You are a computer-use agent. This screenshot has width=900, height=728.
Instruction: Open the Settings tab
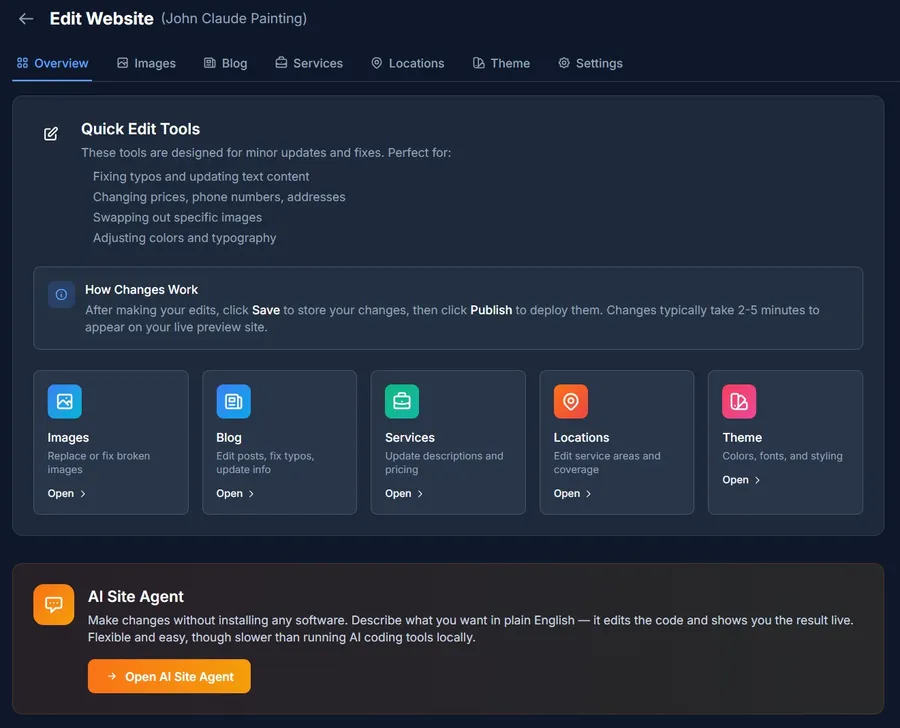590,63
